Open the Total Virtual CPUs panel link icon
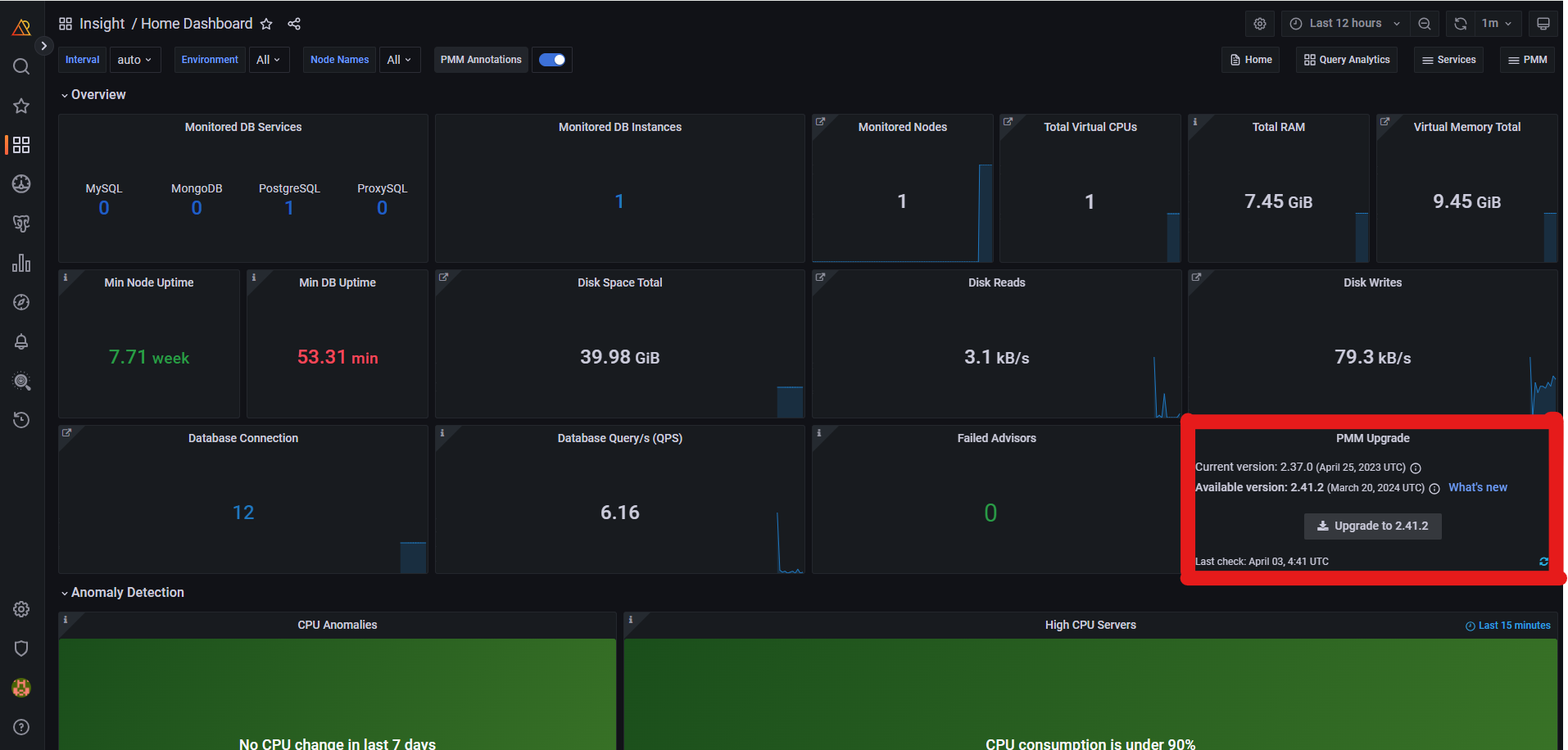Viewport: 1568px width, 750px height. click(x=1008, y=122)
